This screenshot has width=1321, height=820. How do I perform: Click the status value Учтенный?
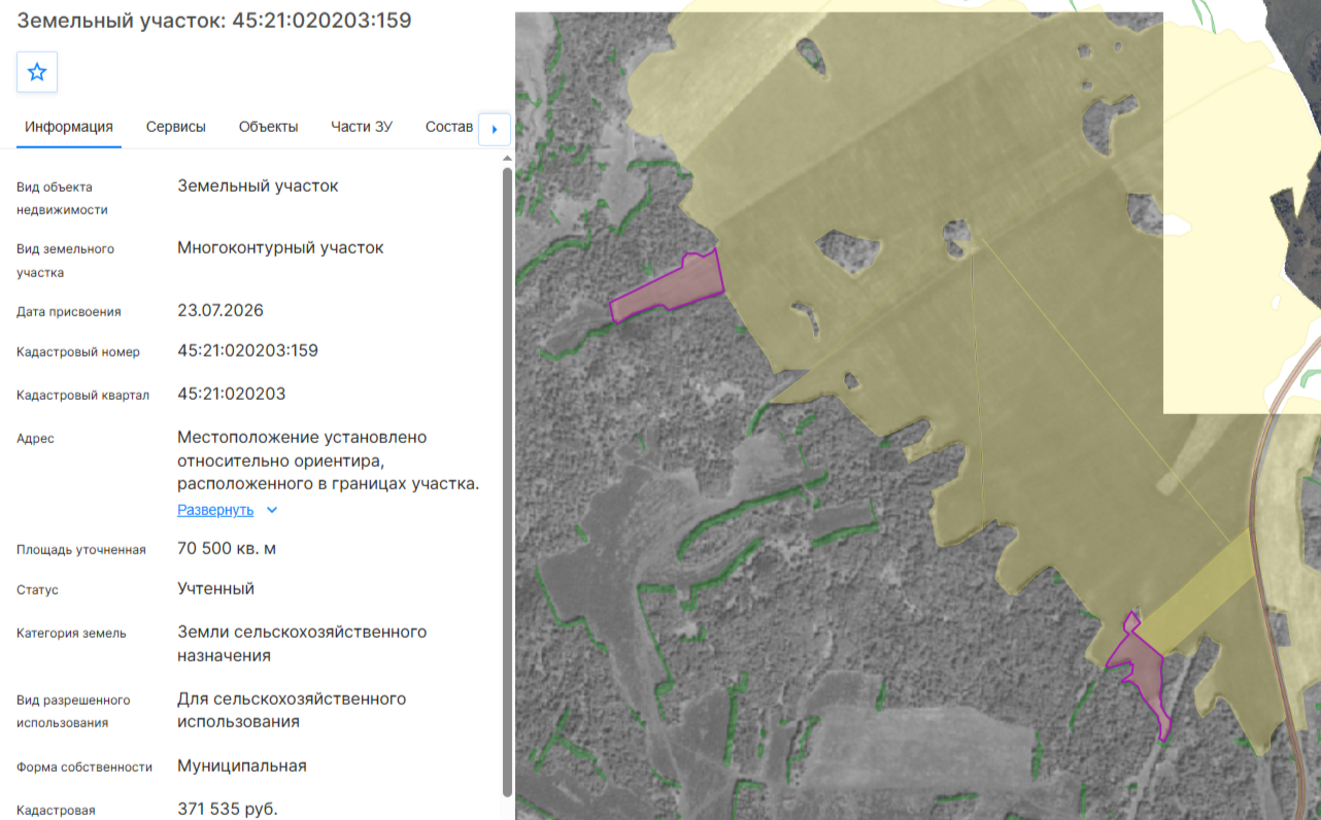click(x=216, y=589)
